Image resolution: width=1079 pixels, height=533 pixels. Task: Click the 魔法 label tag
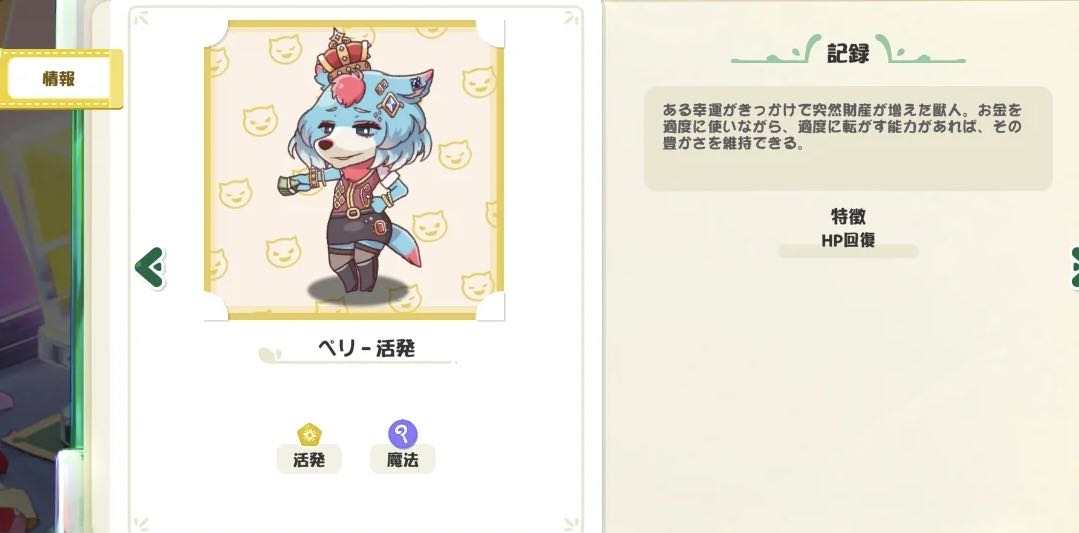(x=403, y=460)
